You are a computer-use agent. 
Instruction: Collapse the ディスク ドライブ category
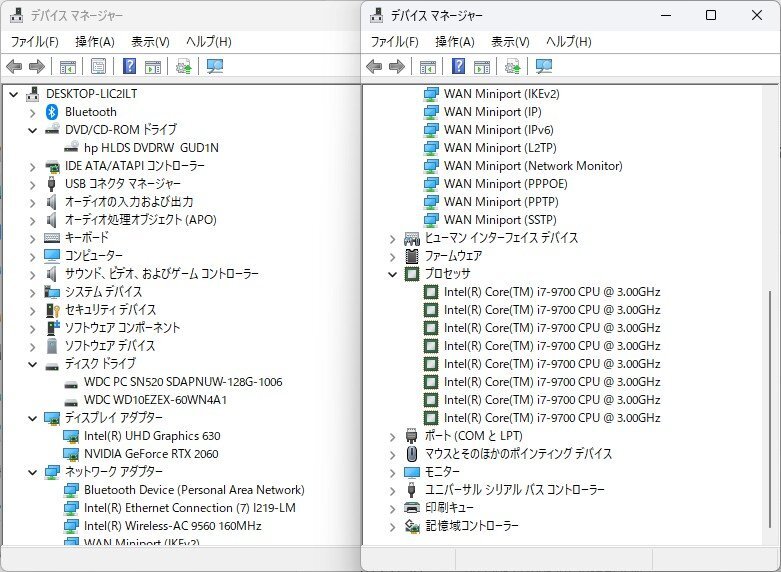[x=33, y=365]
